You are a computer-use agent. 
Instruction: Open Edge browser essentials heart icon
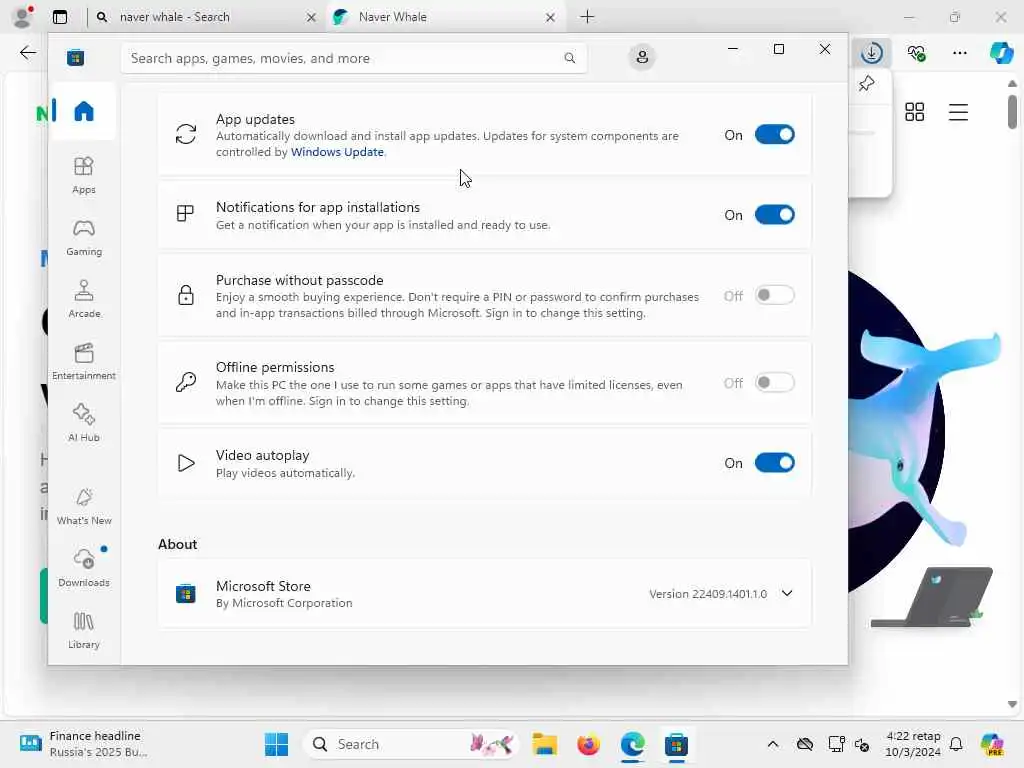(x=916, y=53)
